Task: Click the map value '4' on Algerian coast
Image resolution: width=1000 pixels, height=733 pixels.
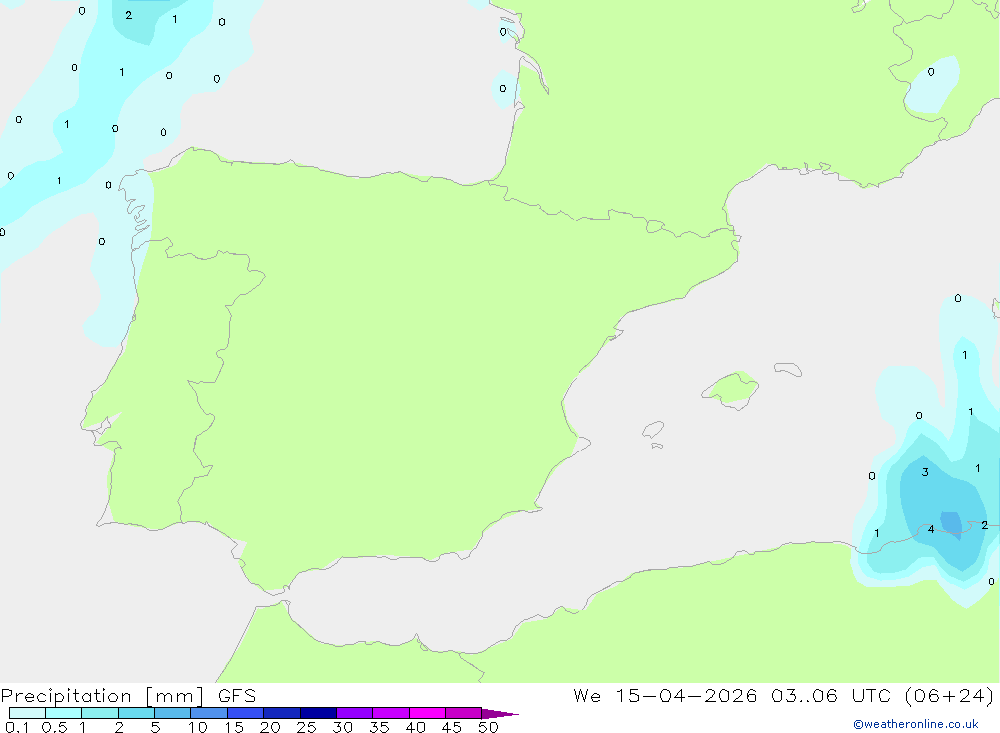Action: [x=931, y=529]
